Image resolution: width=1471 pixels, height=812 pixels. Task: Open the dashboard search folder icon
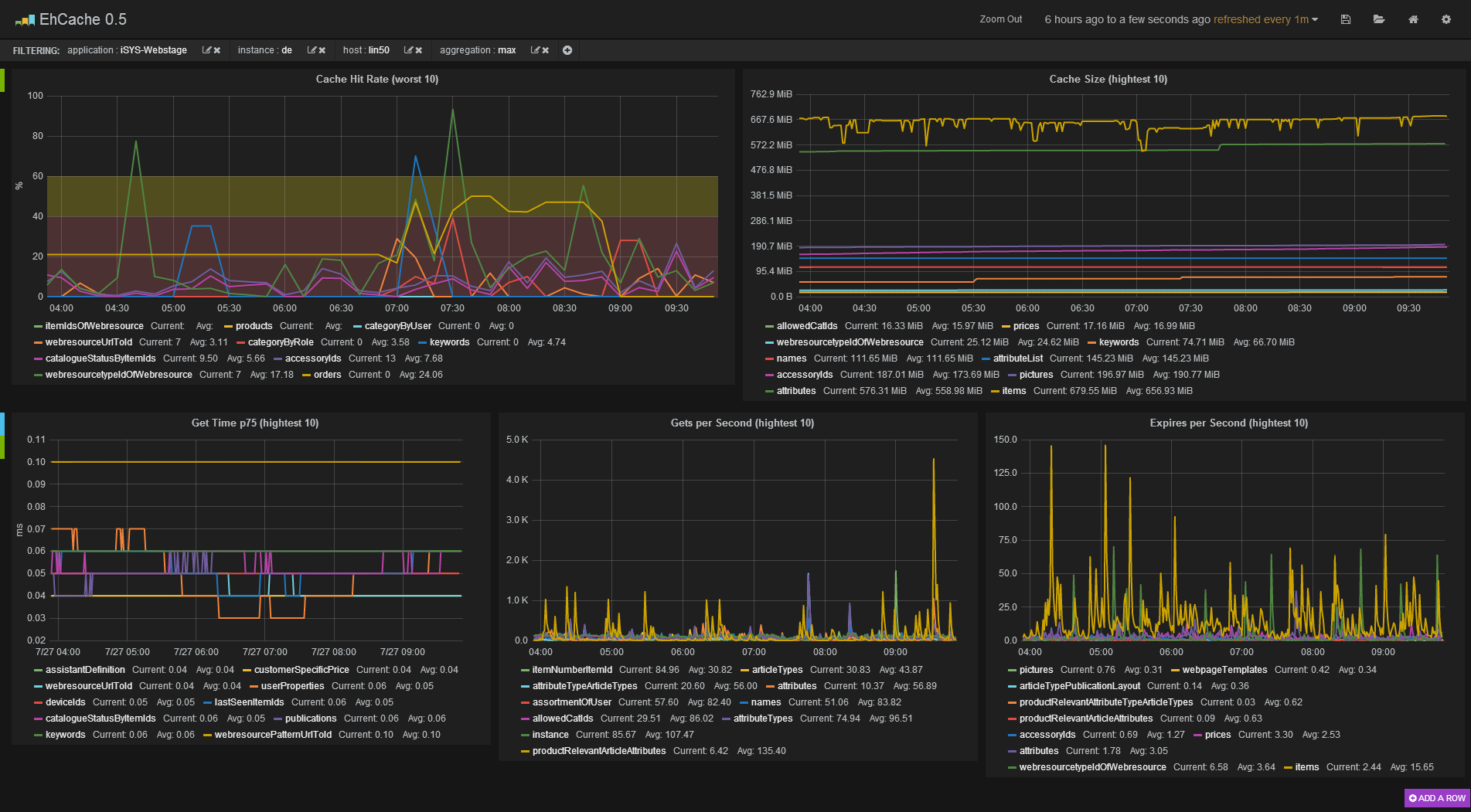[1379, 19]
